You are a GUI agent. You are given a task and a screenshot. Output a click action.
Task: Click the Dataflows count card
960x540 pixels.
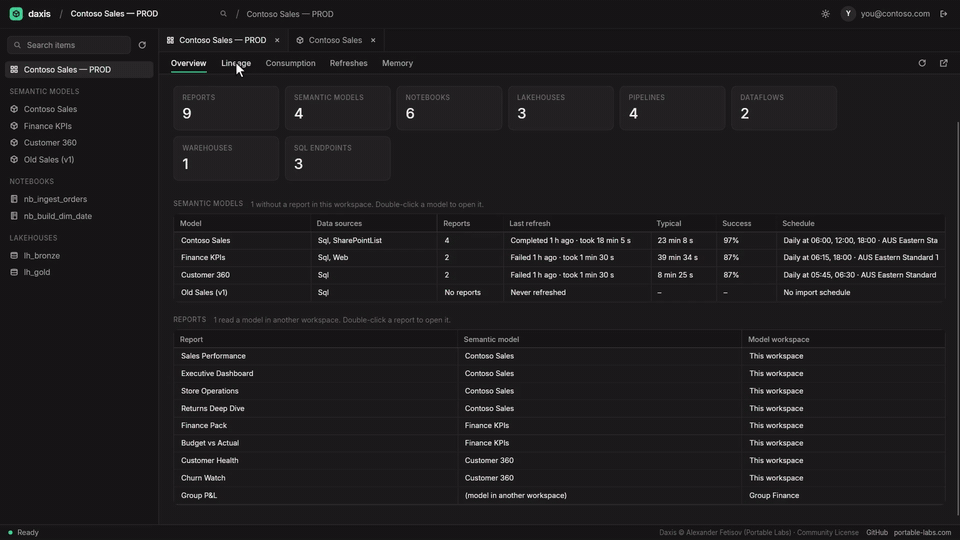[x=784, y=108]
